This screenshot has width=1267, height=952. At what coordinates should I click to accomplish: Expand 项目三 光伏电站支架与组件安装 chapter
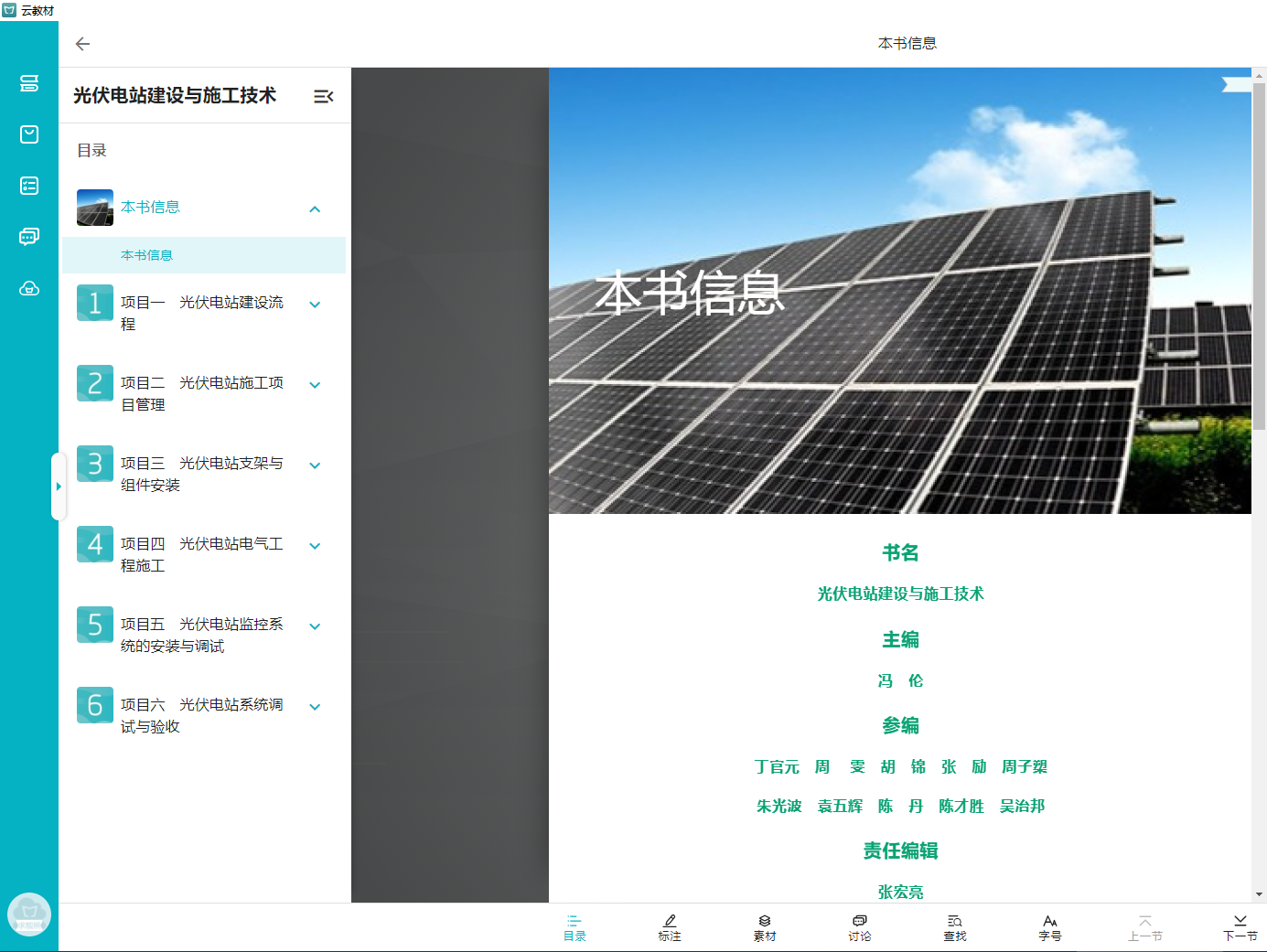[x=315, y=465]
